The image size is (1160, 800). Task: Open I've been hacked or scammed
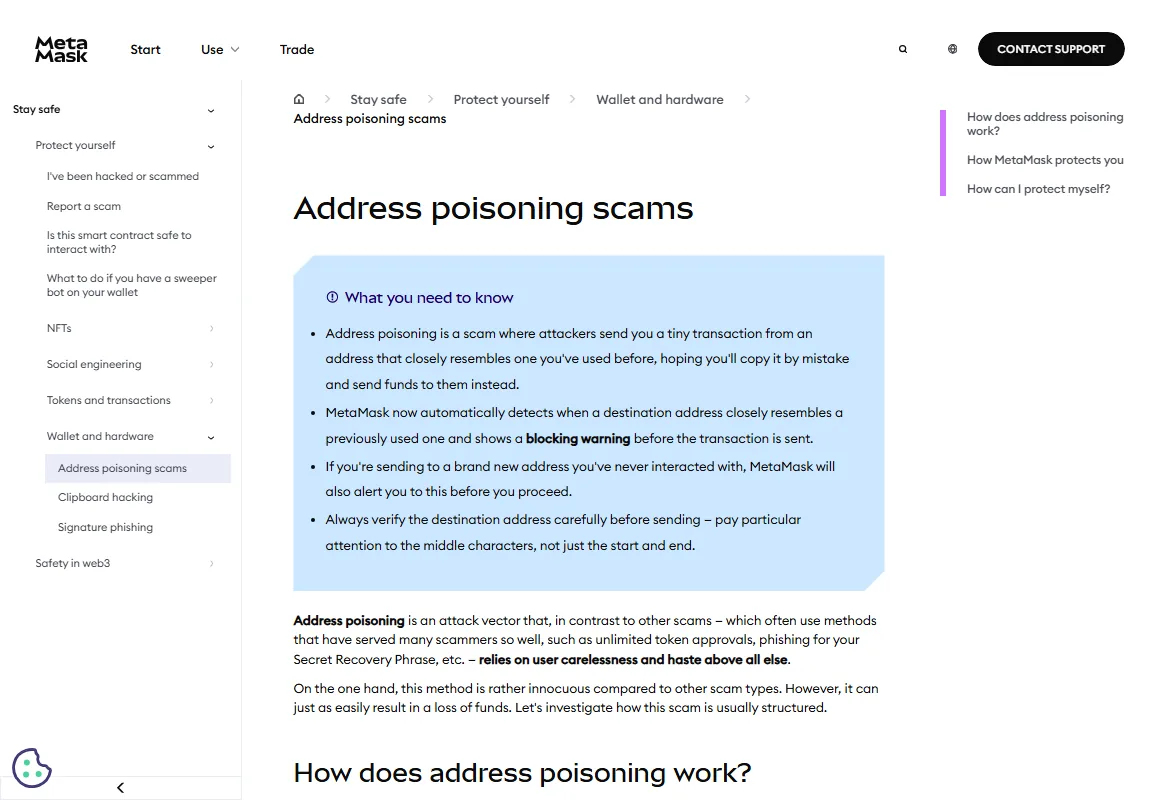coord(123,176)
